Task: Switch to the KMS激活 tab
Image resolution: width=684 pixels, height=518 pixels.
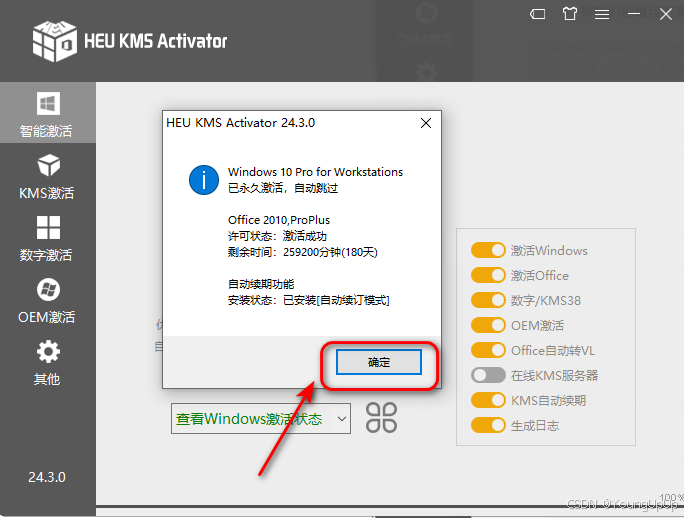Action: point(47,177)
